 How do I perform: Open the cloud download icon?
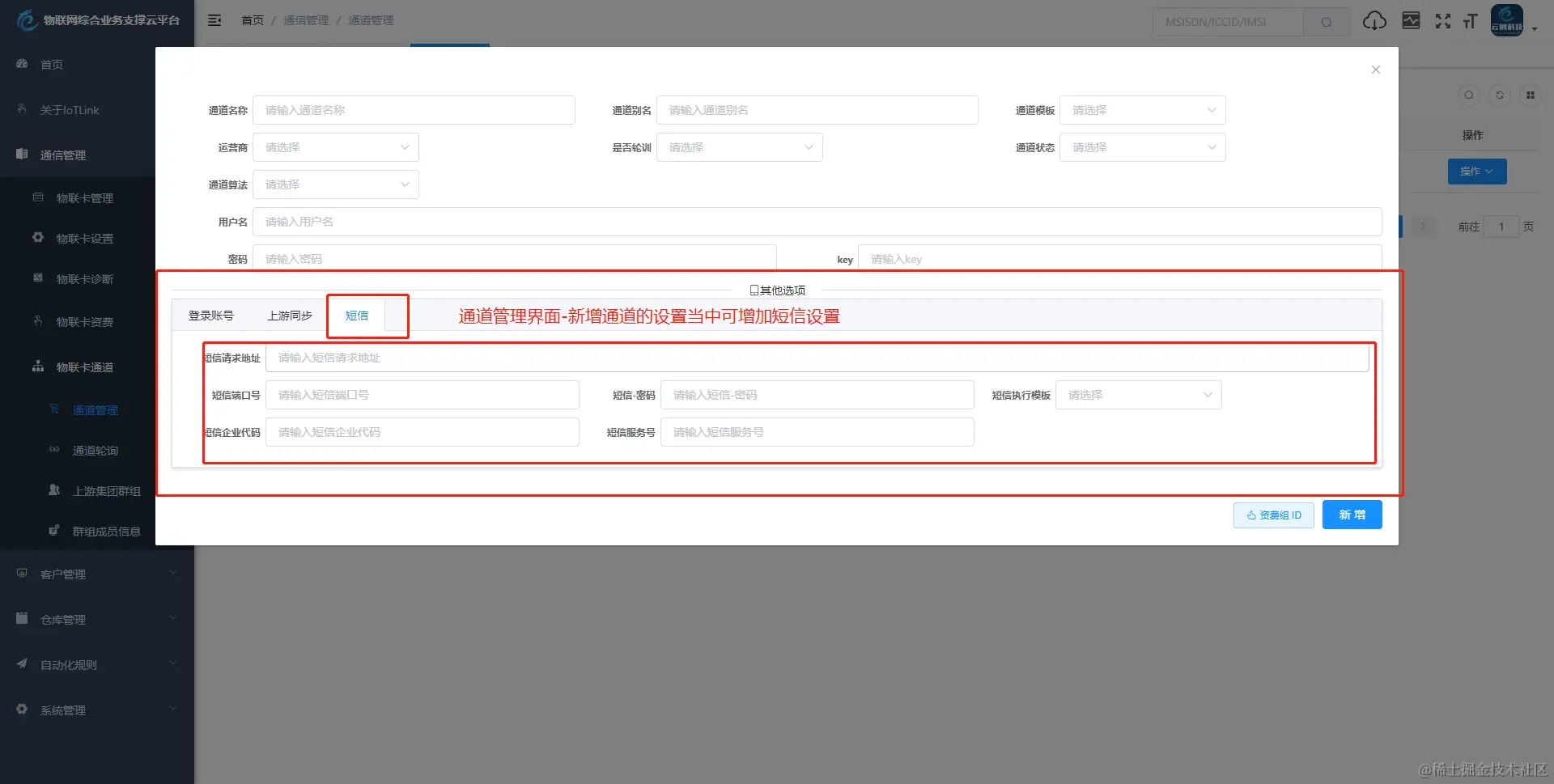[x=1374, y=21]
